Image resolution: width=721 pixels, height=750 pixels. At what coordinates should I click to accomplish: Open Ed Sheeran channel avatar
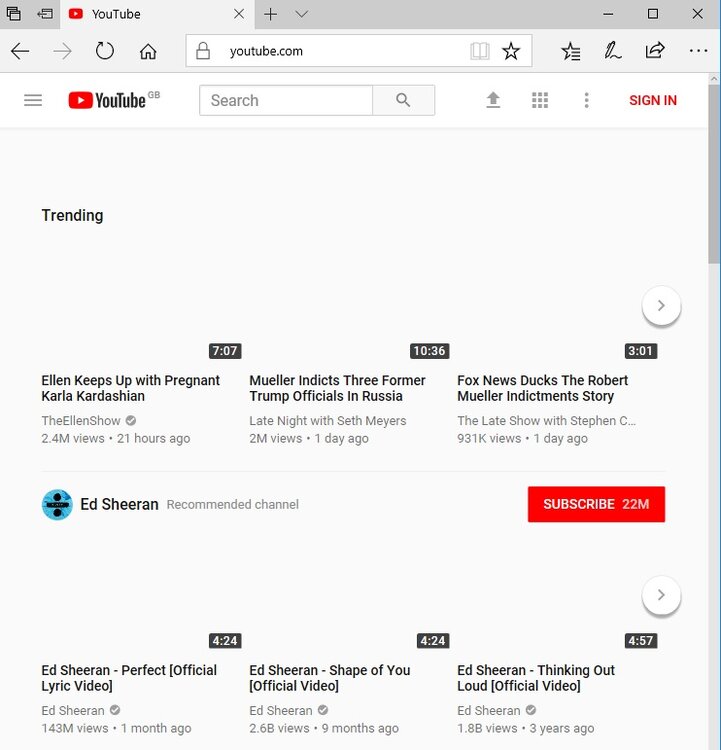point(57,504)
